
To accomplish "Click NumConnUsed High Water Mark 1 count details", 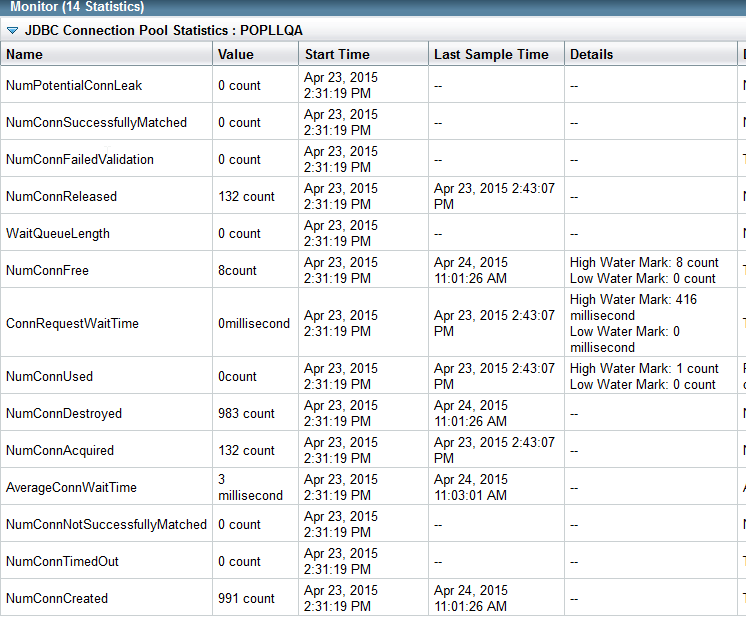I will pos(644,369).
